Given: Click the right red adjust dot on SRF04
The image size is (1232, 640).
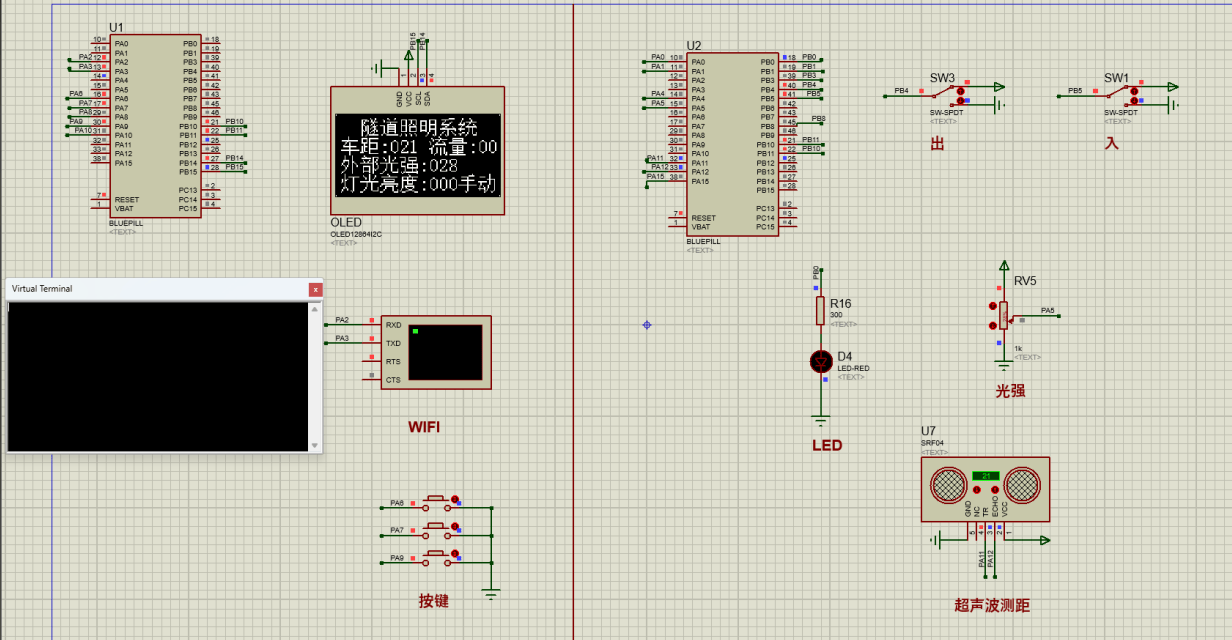Looking at the screenshot, I should pyautogui.click(x=995, y=490).
